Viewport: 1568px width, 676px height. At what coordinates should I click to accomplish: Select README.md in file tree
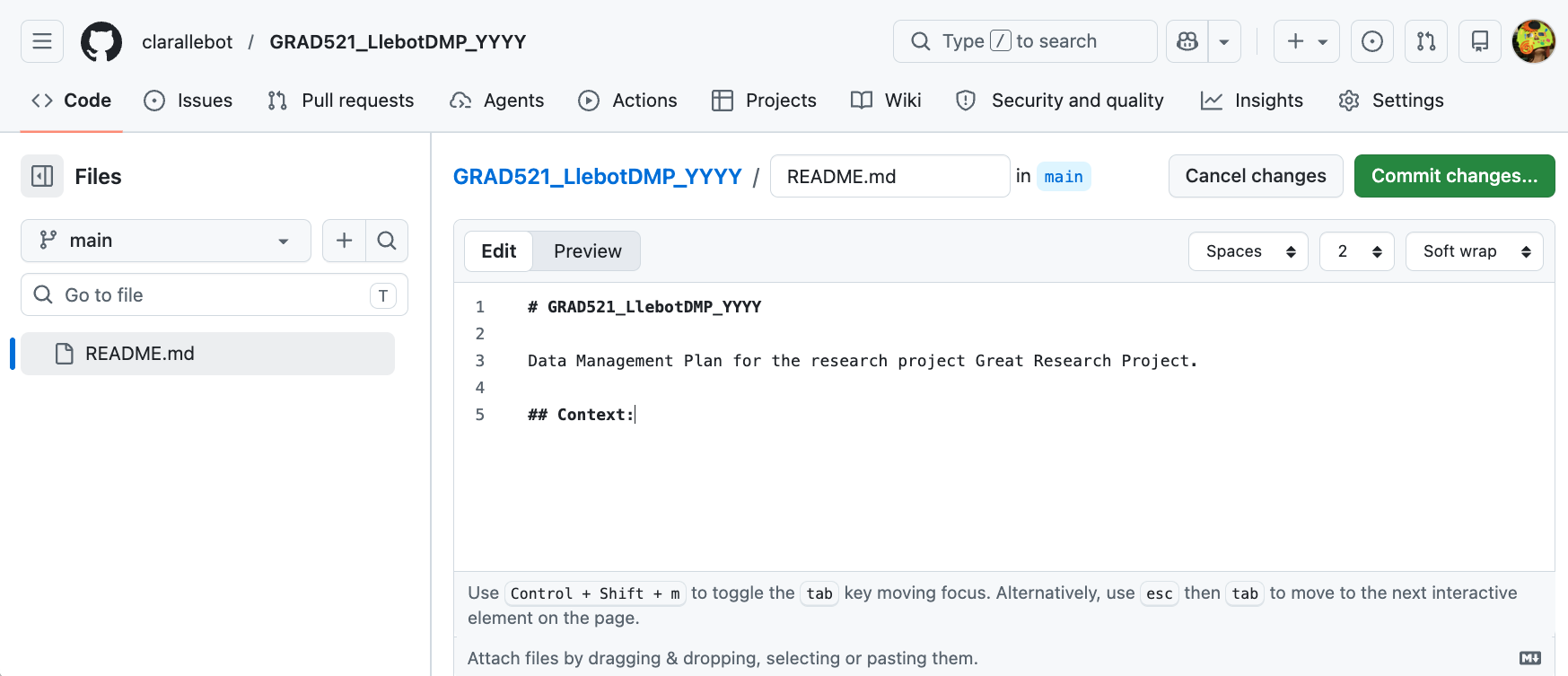tap(207, 354)
